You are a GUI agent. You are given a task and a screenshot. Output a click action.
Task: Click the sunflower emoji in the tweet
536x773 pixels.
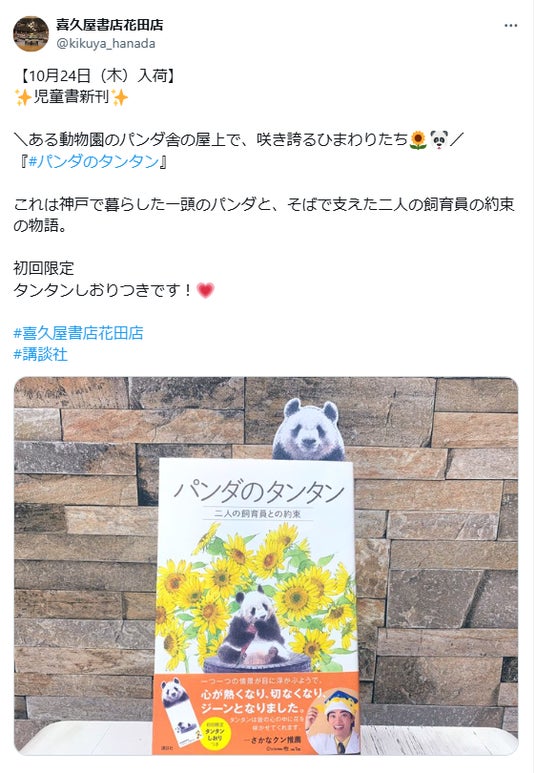click(x=418, y=140)
